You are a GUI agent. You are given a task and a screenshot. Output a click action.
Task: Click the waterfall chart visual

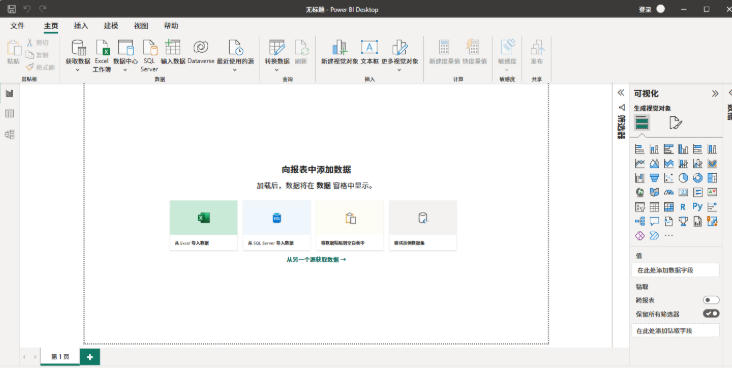coord(640,178)
